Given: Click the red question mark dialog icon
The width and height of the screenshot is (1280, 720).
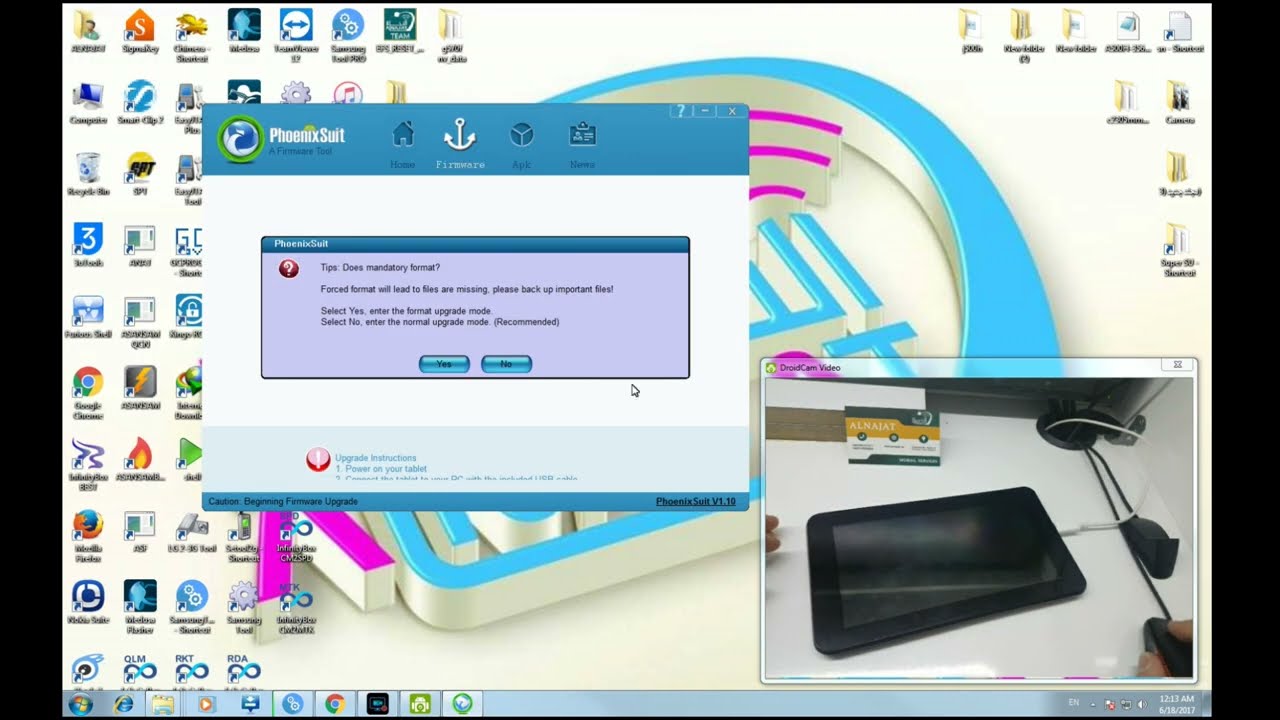Looking at the screenshot, I should coord(289,268).
